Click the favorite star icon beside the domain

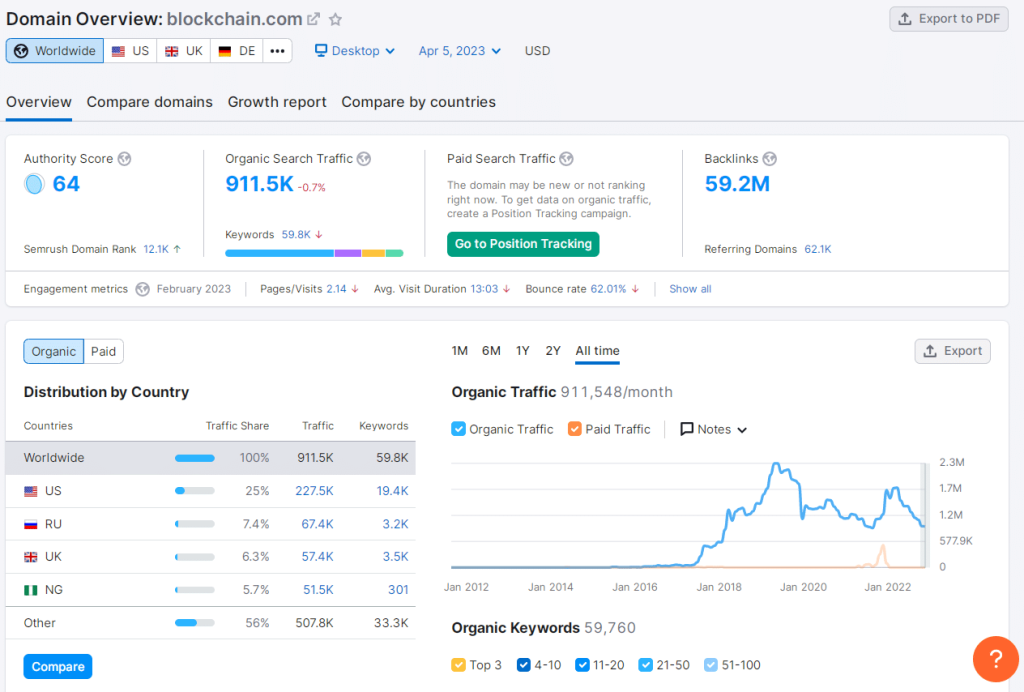(336, 19)
